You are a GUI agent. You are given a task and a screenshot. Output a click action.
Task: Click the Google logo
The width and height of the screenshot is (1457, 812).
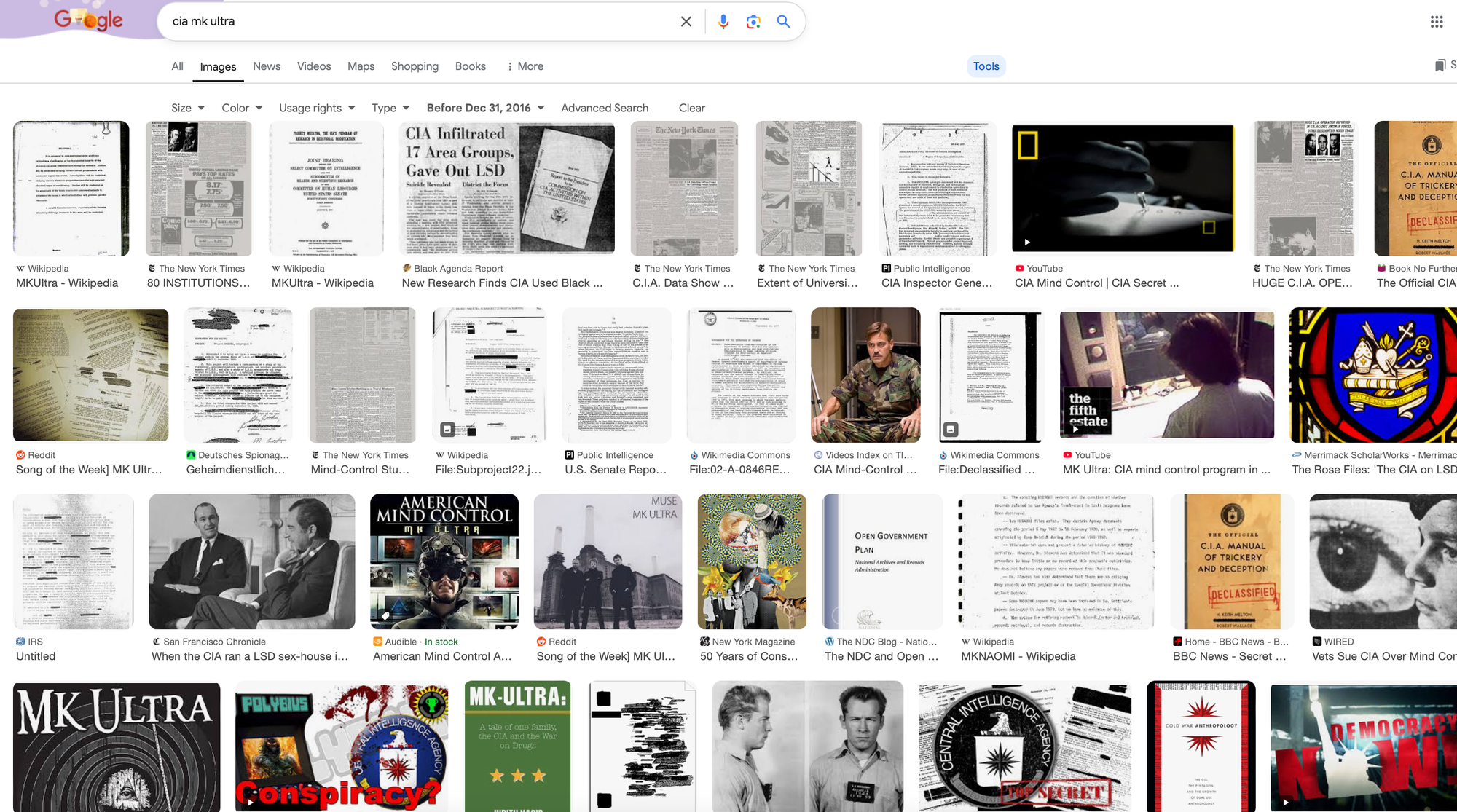pyautogui.click(x=88, y=20)
